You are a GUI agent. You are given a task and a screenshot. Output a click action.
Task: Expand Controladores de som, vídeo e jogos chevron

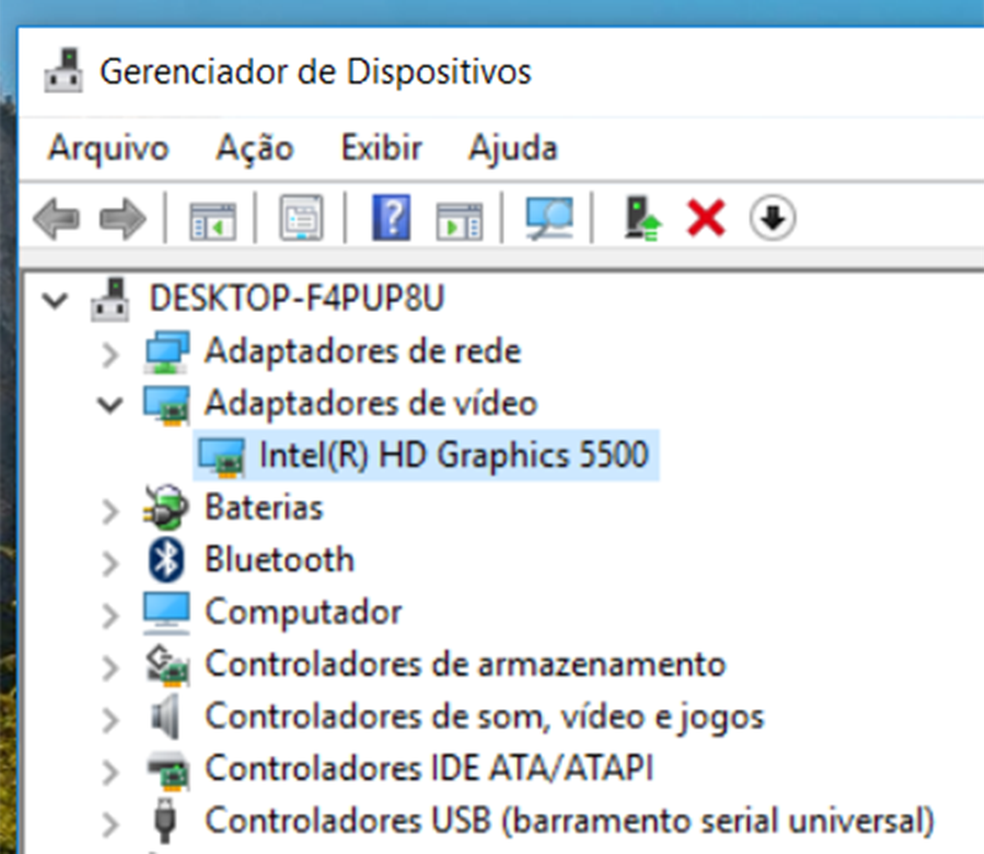pyautogui.click(x=110, y=720)
